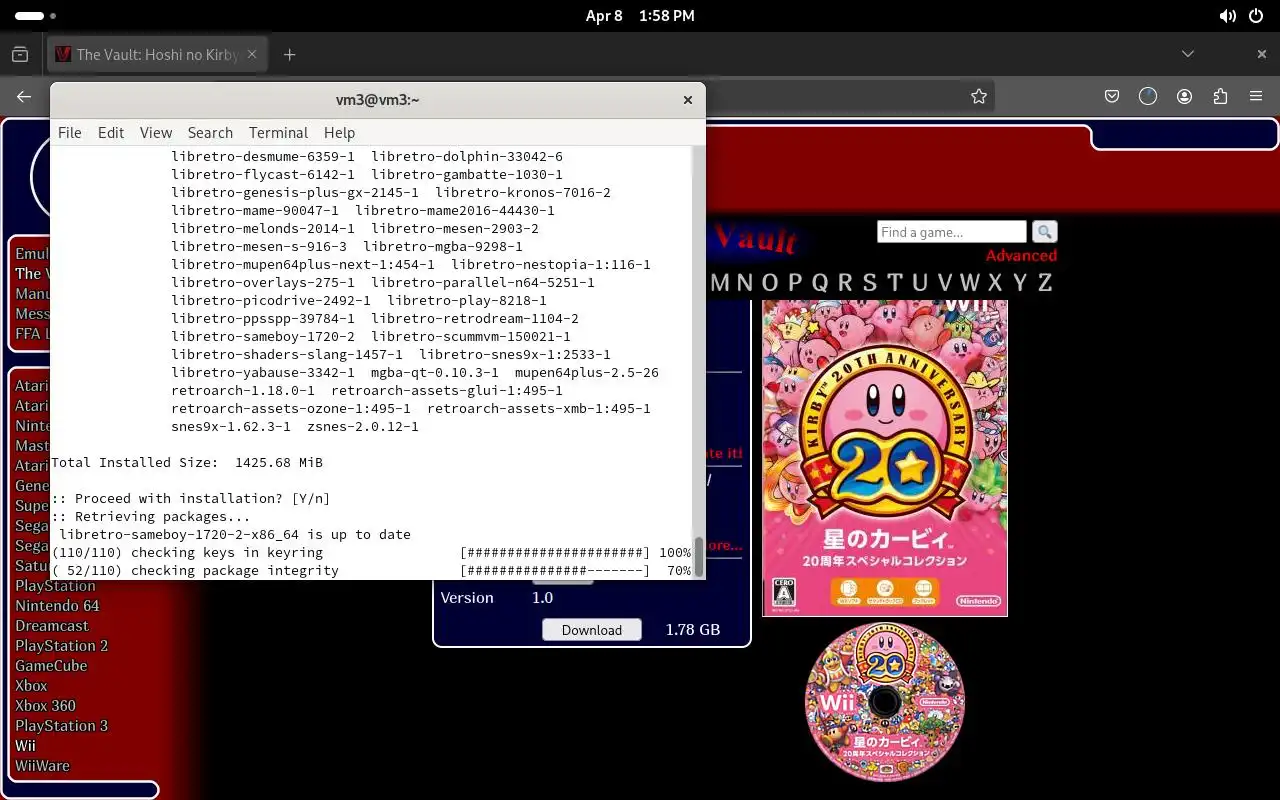Screen dimensions: 1280x800
Task: Click the magnifier search button beside Find a game
Action: (x=1044, y=232)
